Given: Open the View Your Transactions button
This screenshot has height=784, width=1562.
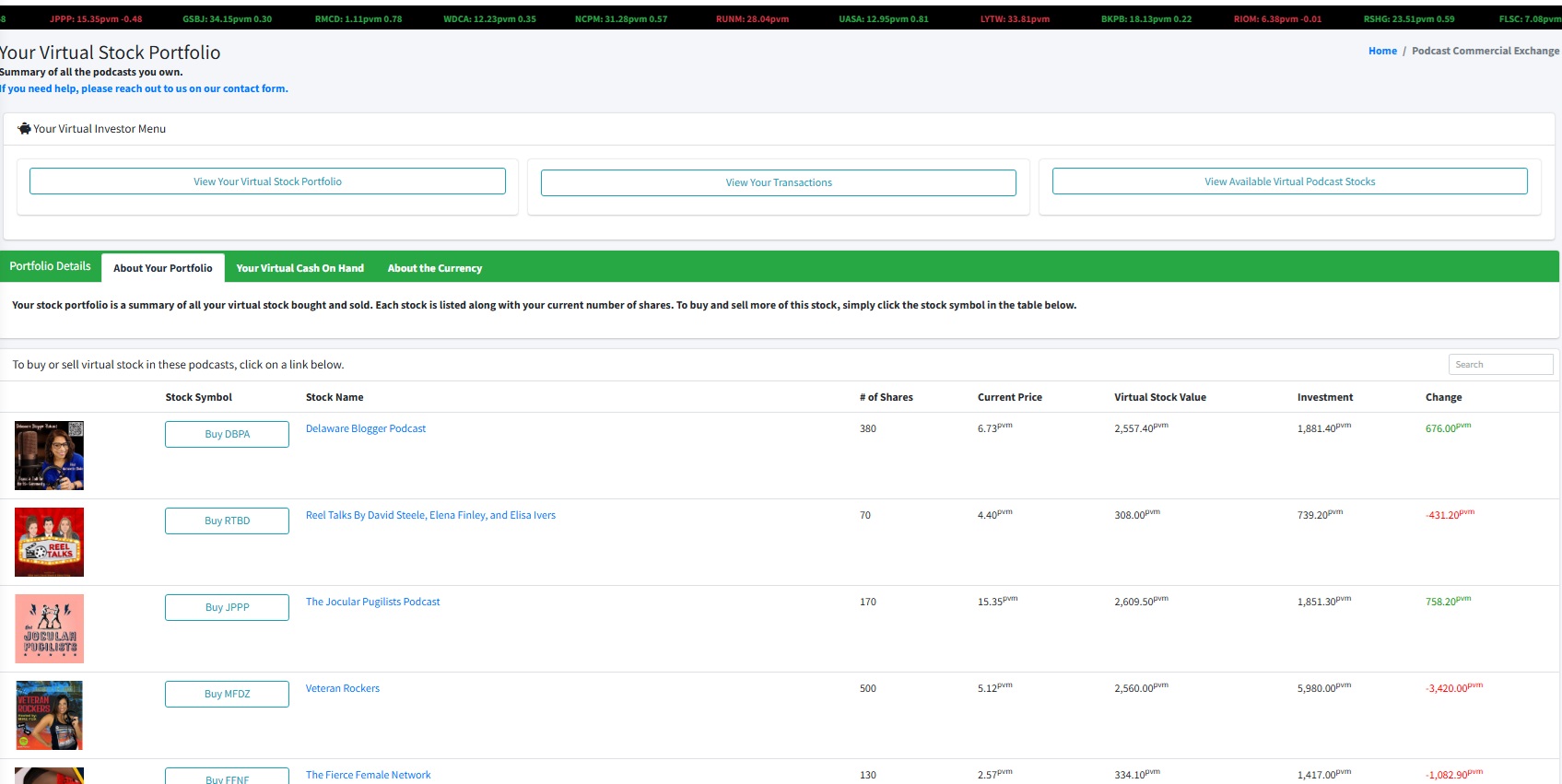Looking at the screenshot, I should click(778, 182).
